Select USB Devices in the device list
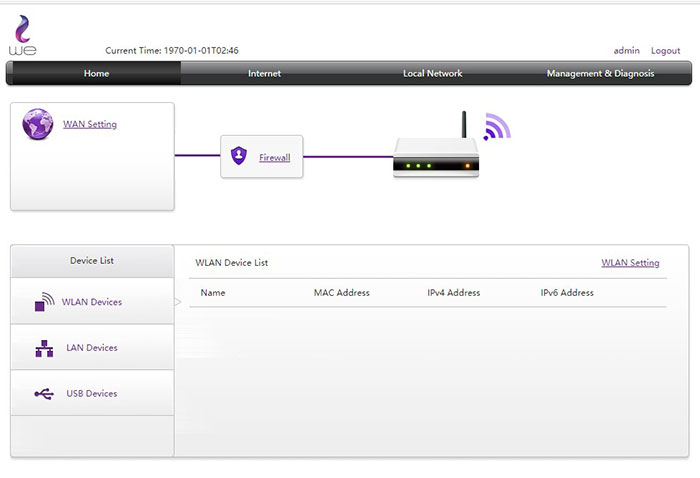700x478 pixels. point(92,394)
